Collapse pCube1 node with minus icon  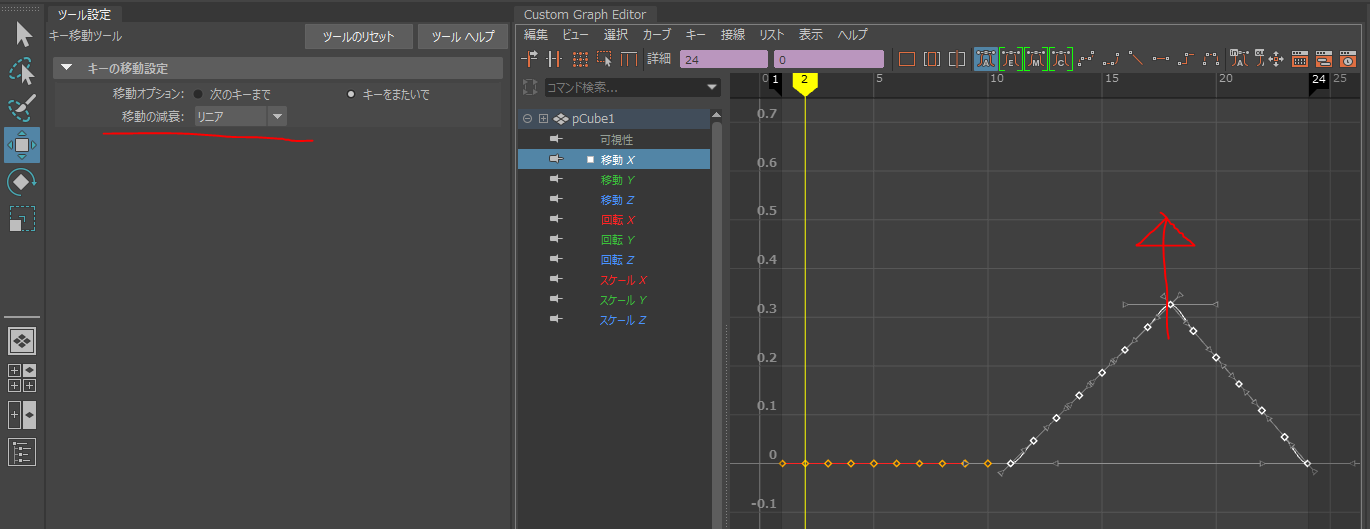tap(527, 119)
